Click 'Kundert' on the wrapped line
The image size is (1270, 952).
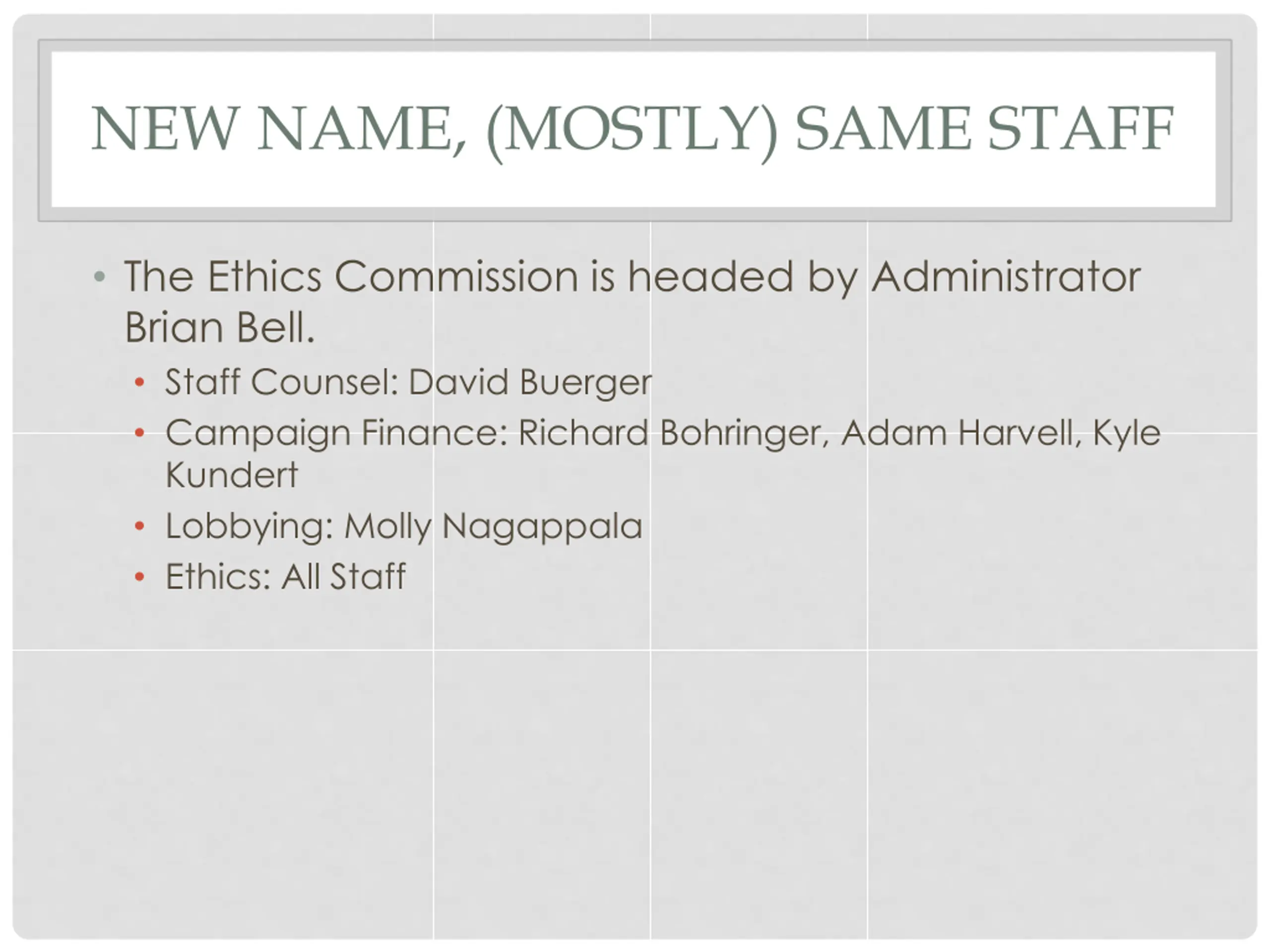tap(231, 475)
